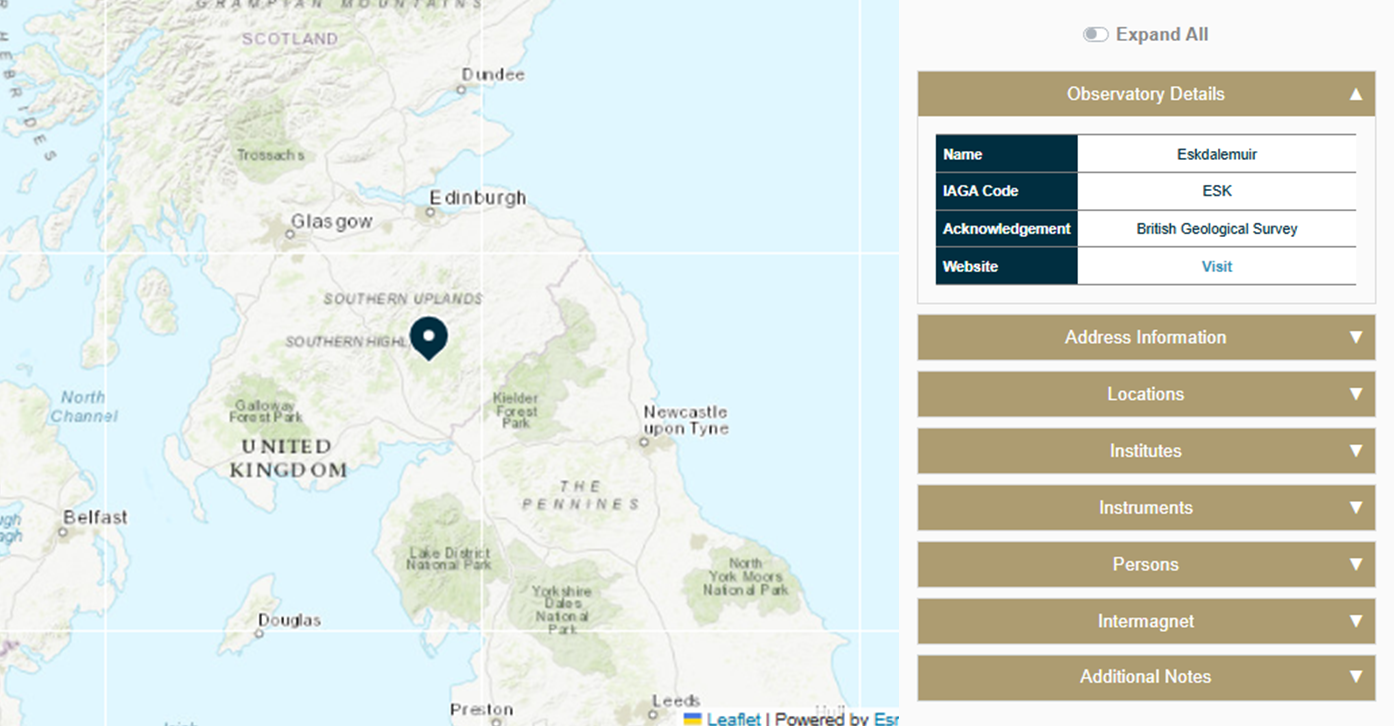Click the IAGA Code row header
1394x726 pixels.
coord(1007,191)
